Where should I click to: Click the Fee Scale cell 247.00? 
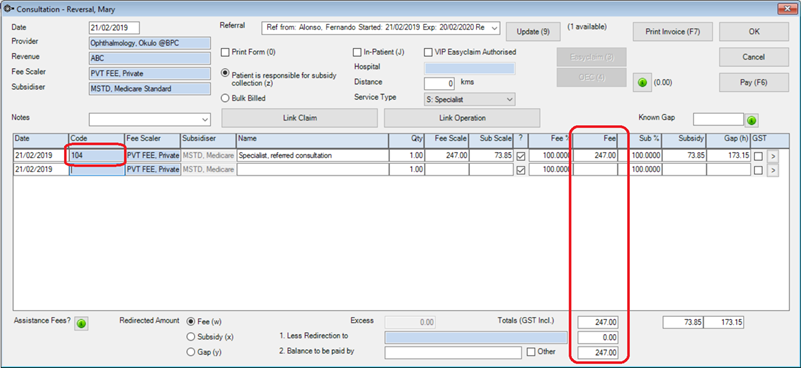447,155
